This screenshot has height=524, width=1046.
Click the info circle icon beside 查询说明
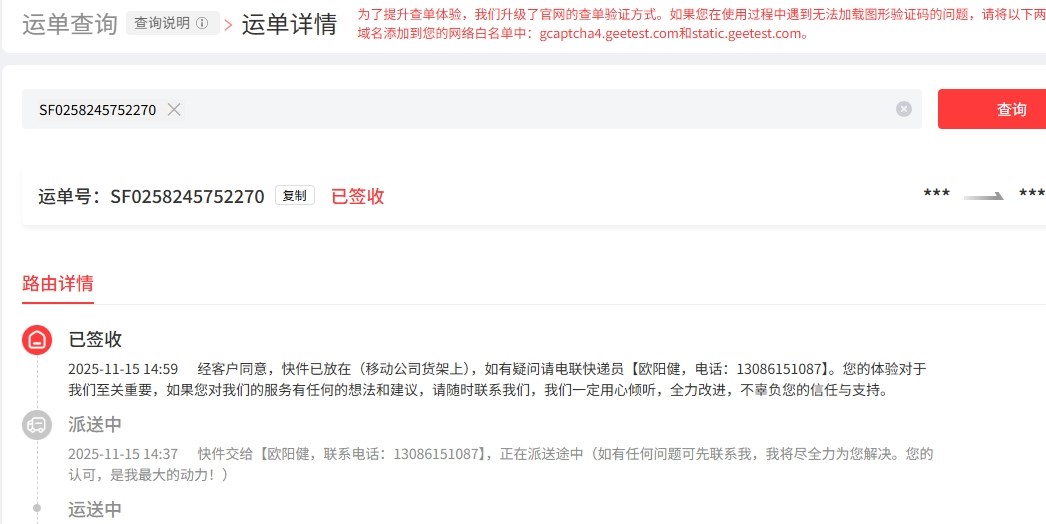pos(202,24)
